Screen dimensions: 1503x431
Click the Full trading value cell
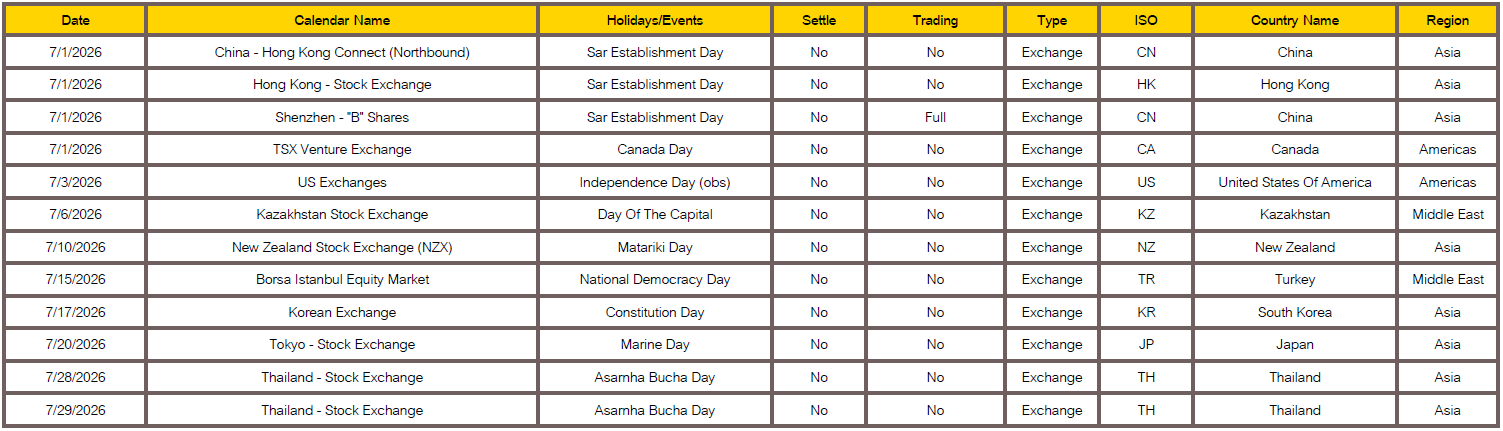coord(935,117)
